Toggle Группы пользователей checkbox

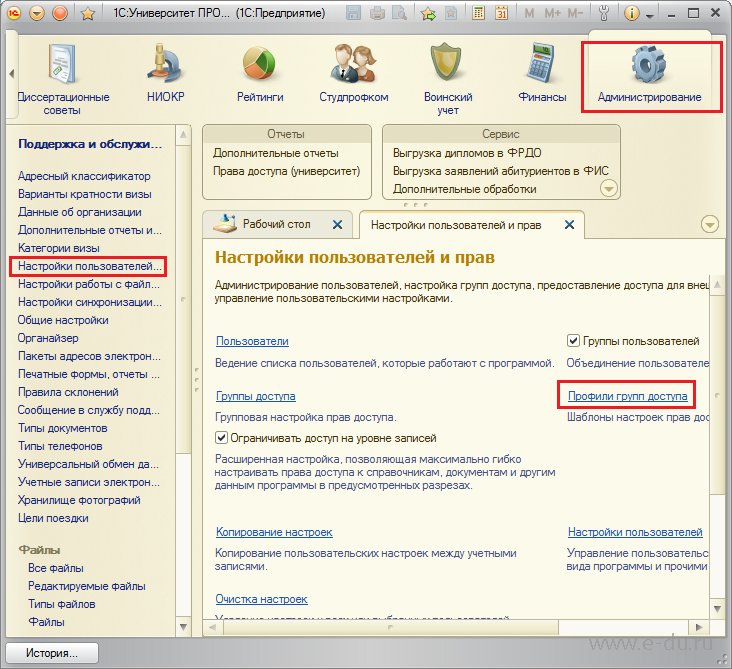(x=573, y=341)
